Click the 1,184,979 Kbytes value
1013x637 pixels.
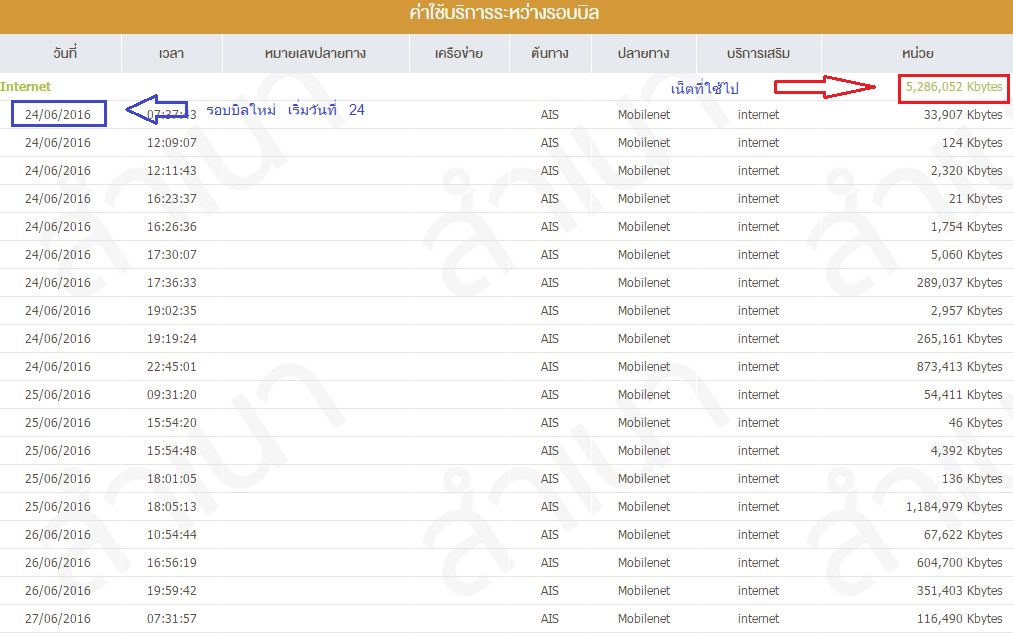coord(954,506)
